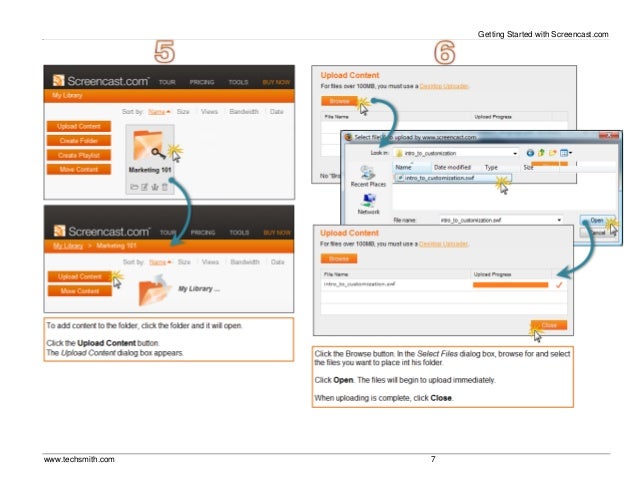Click BUY NOW in the Marketing 101 page header

pyautogui.click(x=277, y=233)
